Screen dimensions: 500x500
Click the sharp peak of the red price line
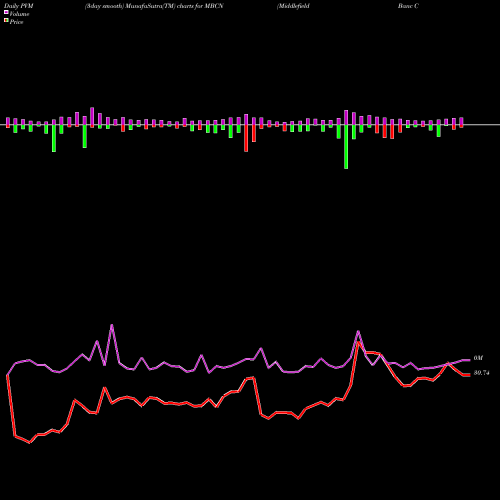coord(358,342)
